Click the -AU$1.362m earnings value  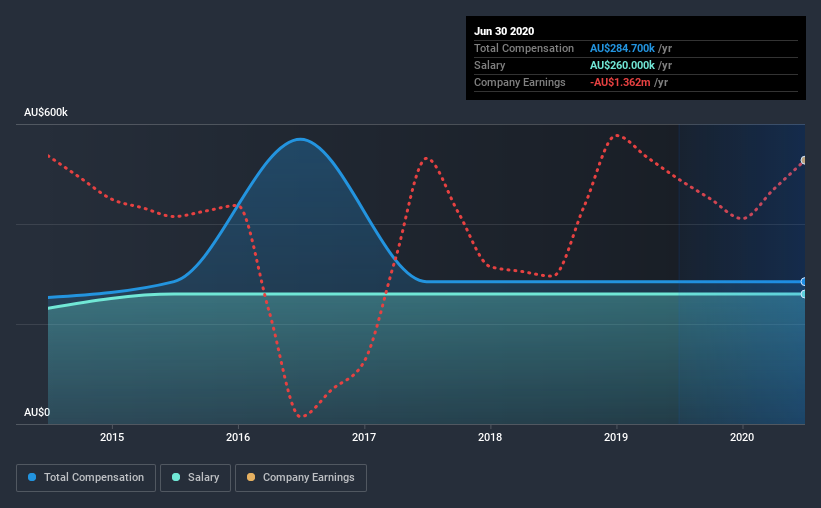point(620,83)
